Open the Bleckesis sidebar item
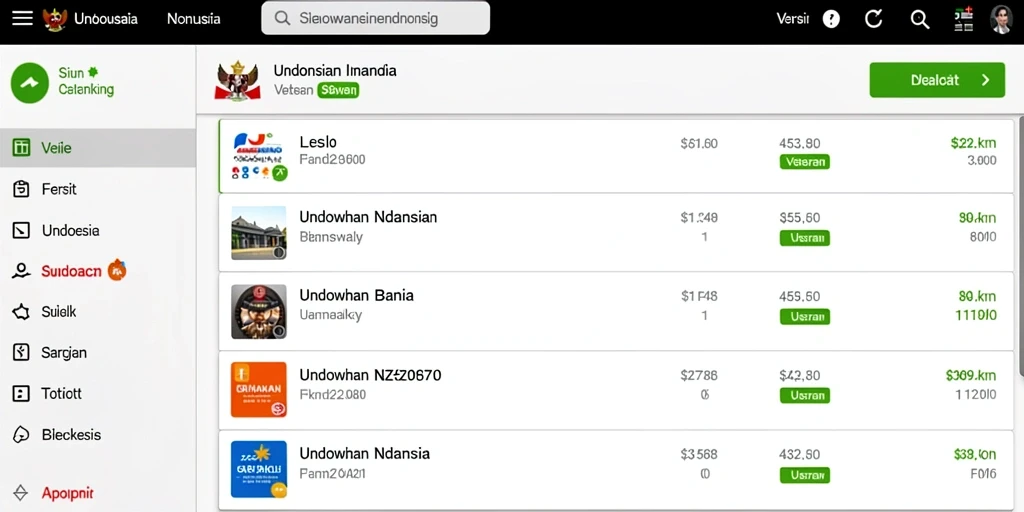The image size is (1024, 512). pyautogui.click(x=98, y=435)
